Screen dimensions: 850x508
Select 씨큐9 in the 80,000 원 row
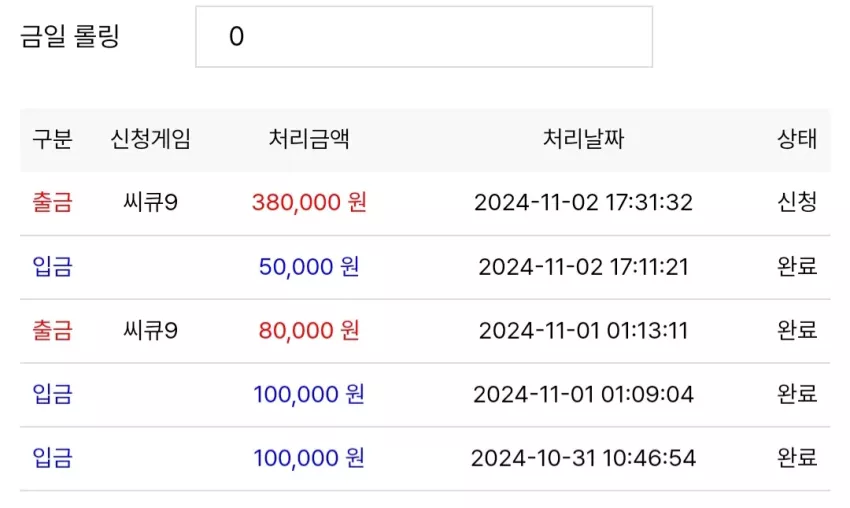point(151,330)
